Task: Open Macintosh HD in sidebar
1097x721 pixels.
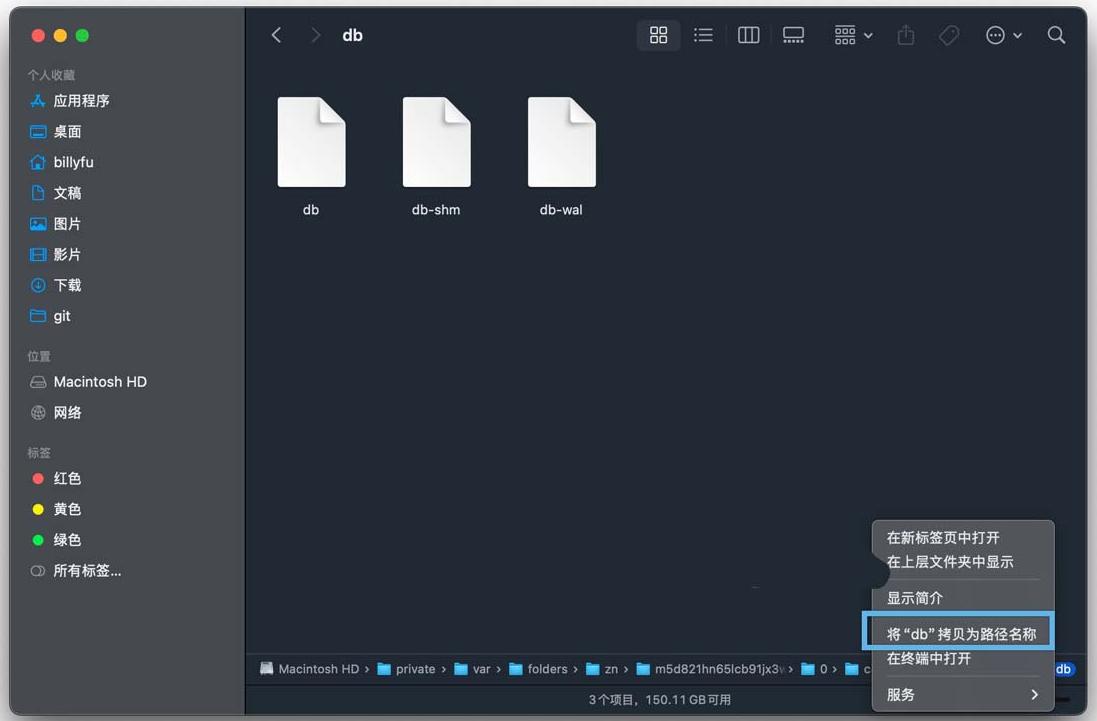Action: (x=99, y=382)
